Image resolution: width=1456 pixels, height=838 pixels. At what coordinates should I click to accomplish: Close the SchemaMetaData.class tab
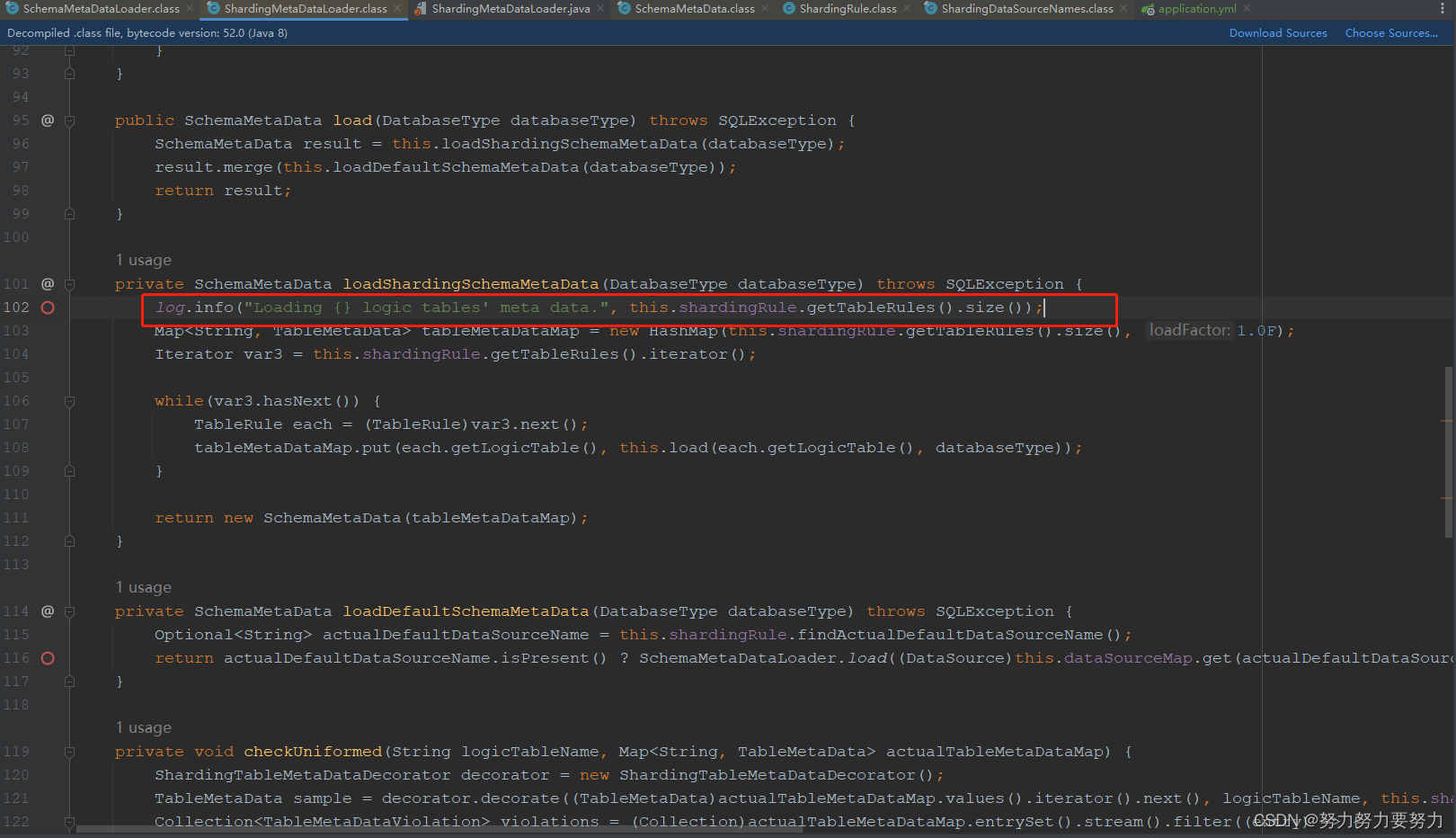click(x=765, y=9)
